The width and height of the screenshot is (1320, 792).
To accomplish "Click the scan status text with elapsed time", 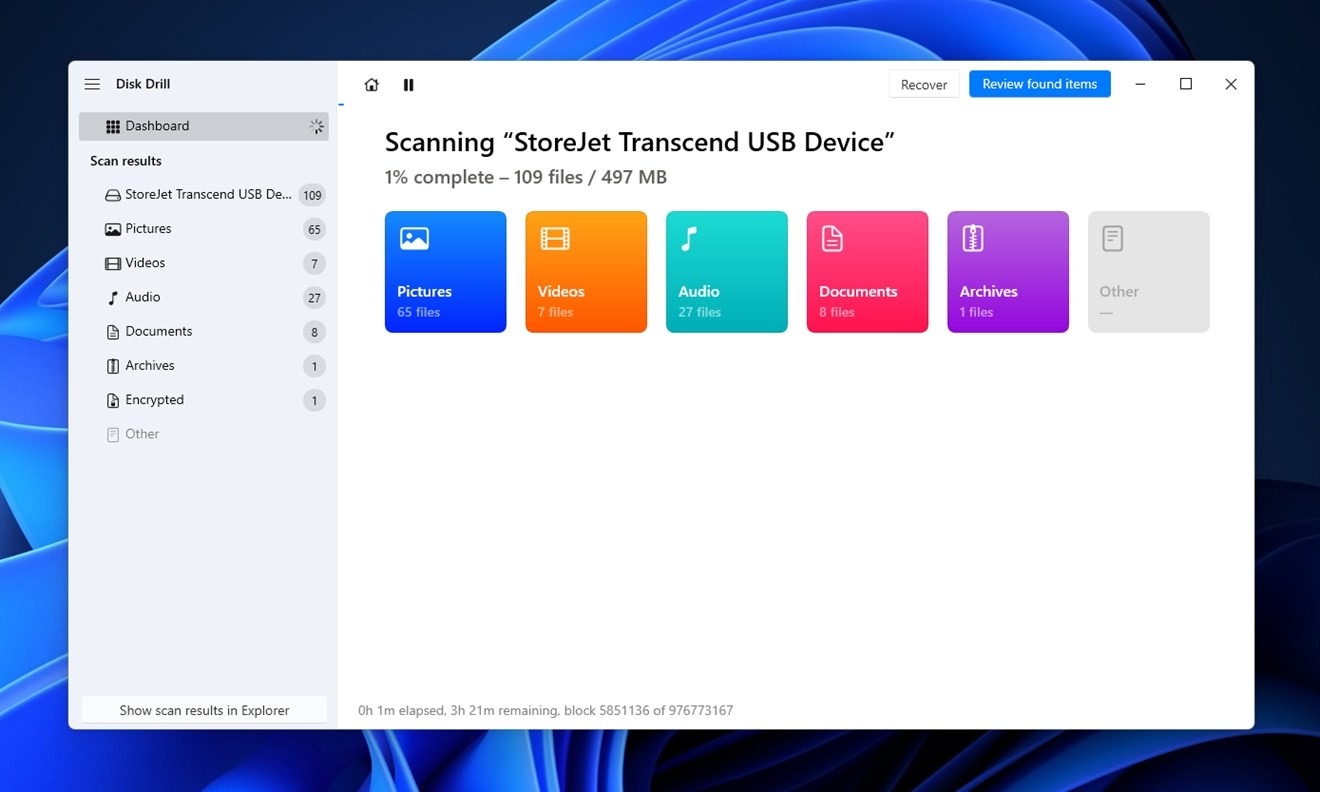I will point(546,710).
